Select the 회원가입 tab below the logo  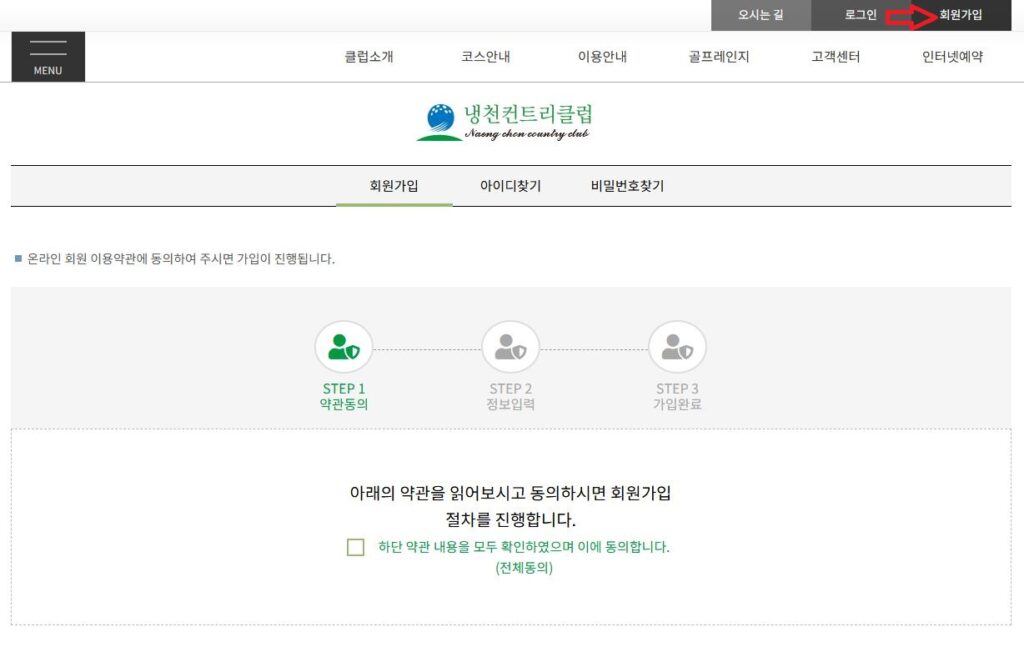[x=395, y=186]
